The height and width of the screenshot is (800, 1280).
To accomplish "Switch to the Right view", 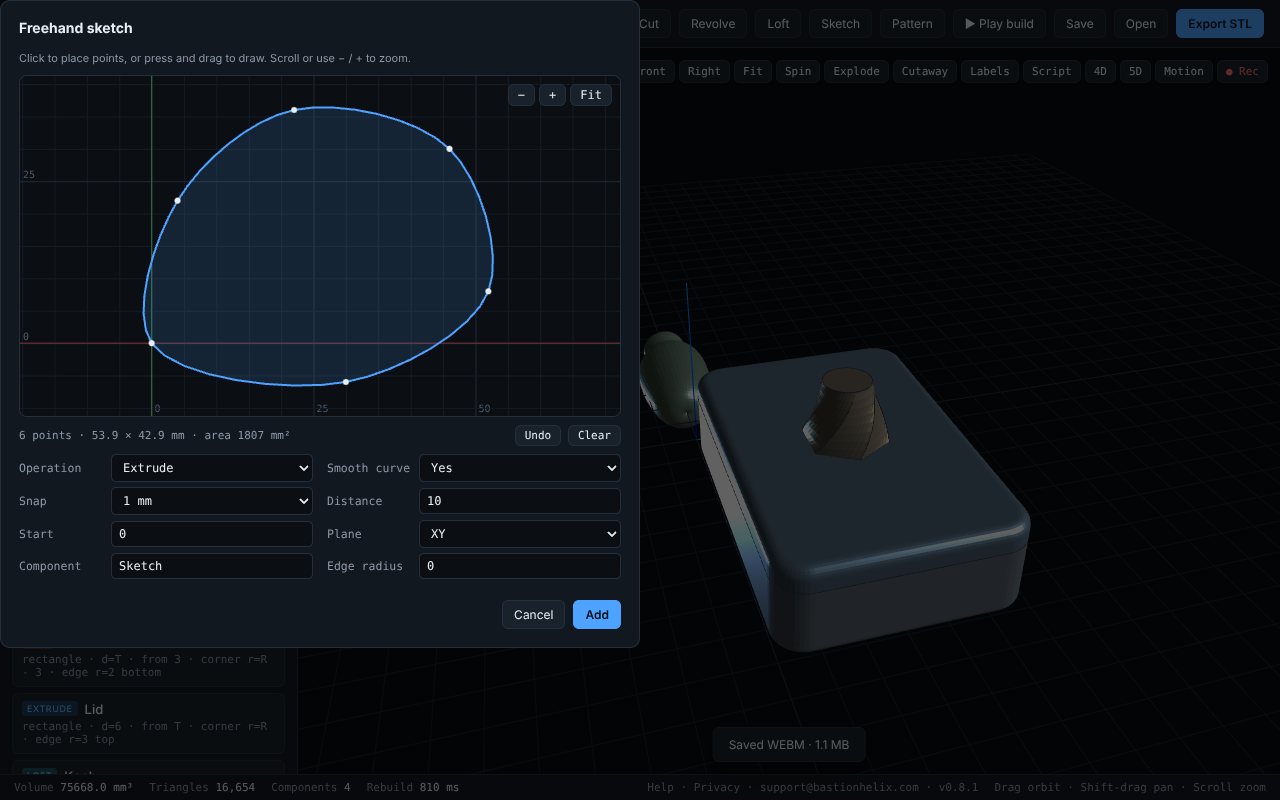I will point(704,71).
